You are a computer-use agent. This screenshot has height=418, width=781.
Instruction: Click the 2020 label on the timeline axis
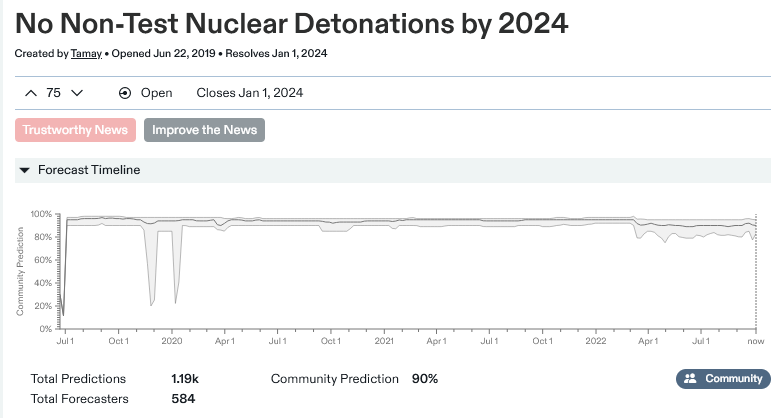click(x=172, y=341)
